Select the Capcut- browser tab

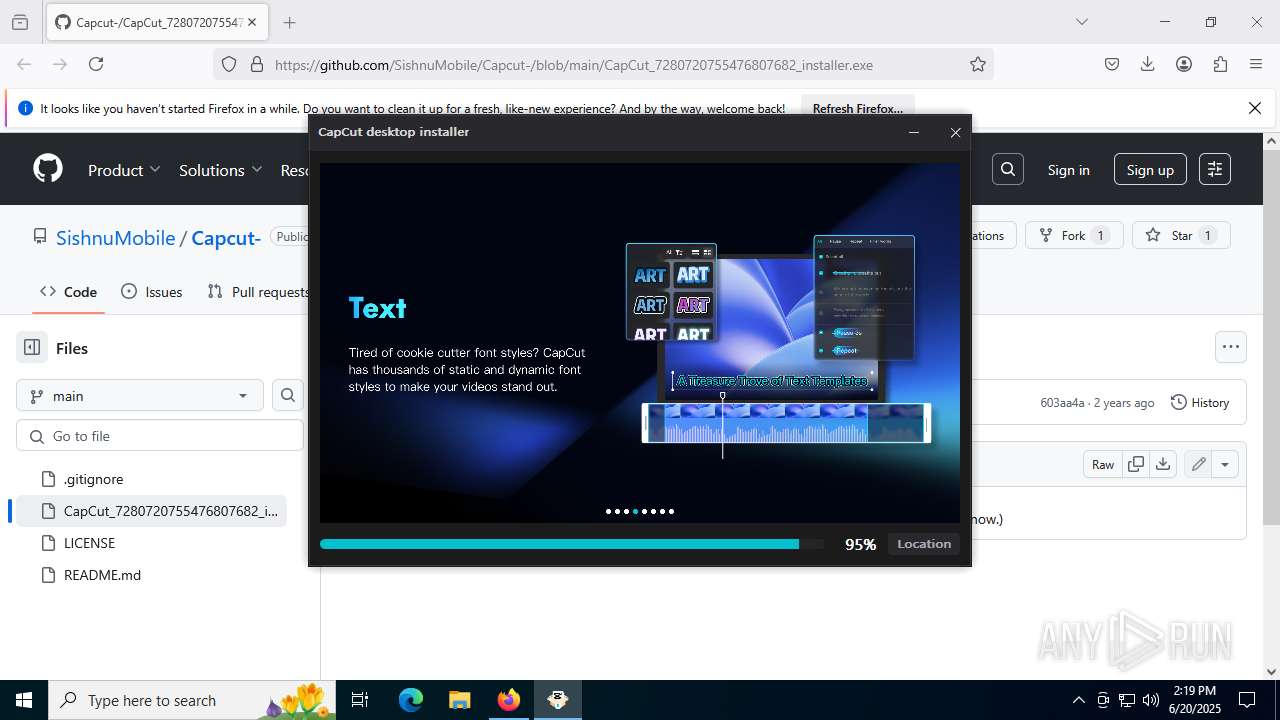click(x=157, y=22)
